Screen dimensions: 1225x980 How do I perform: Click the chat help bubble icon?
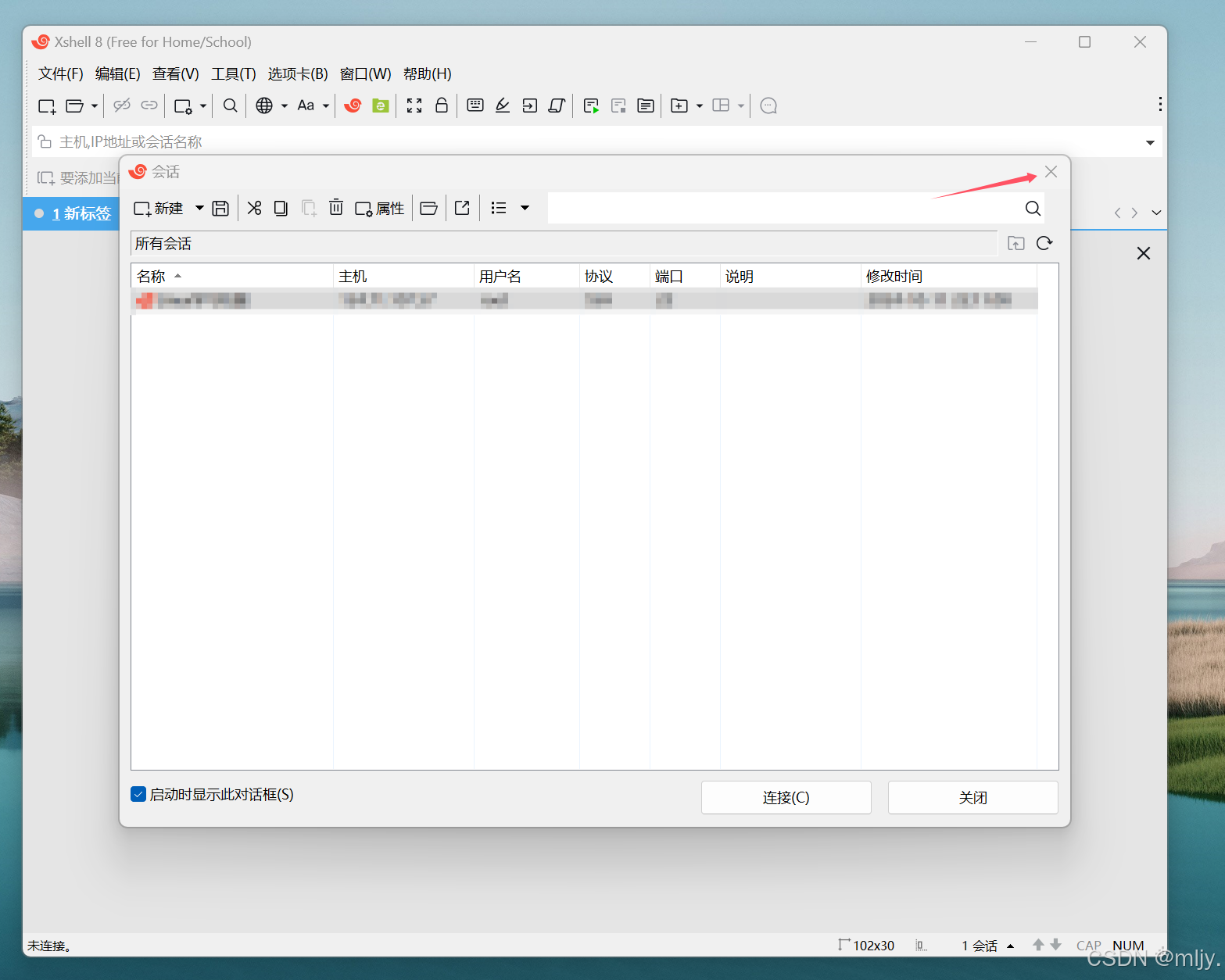pos(768,106)
